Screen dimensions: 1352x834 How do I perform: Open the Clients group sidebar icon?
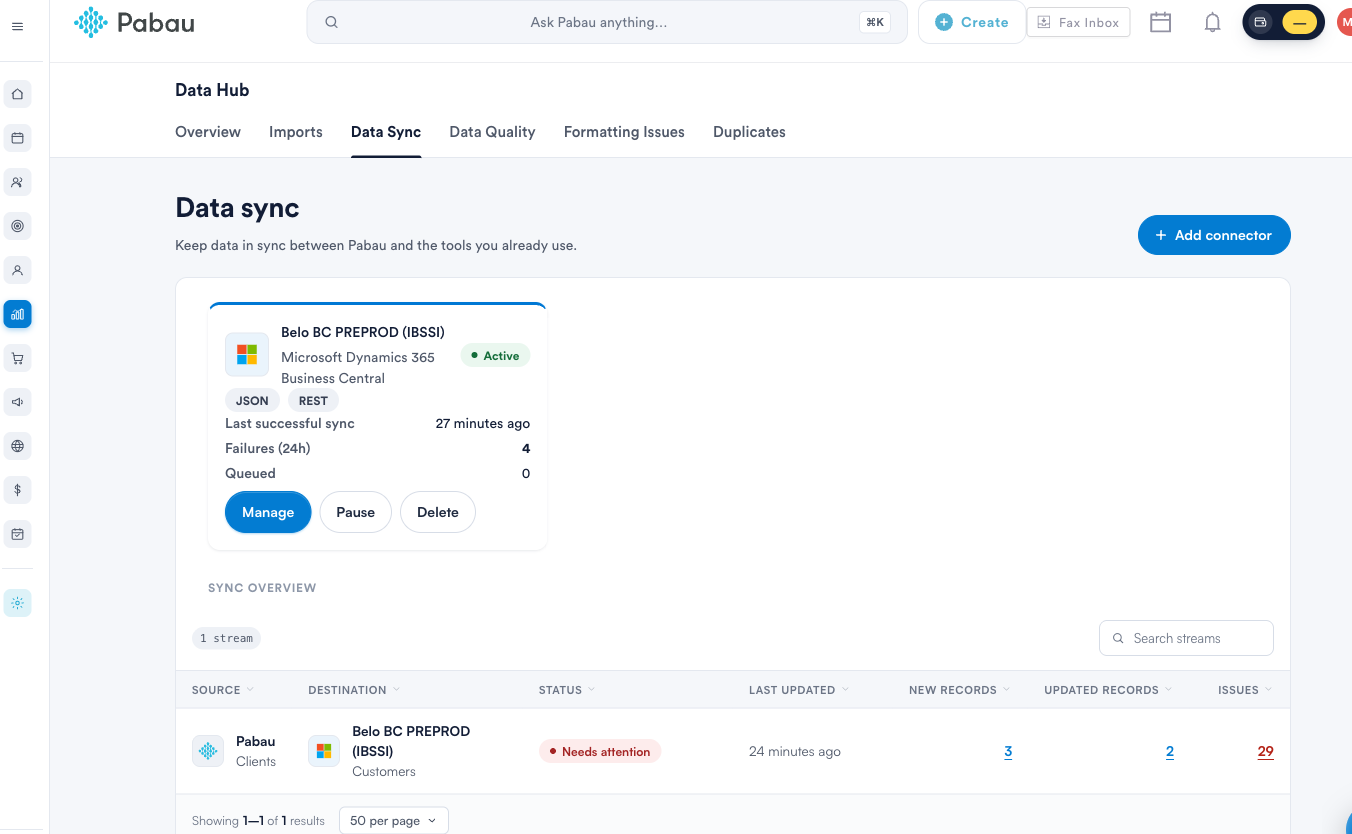[x=17, y=182]
